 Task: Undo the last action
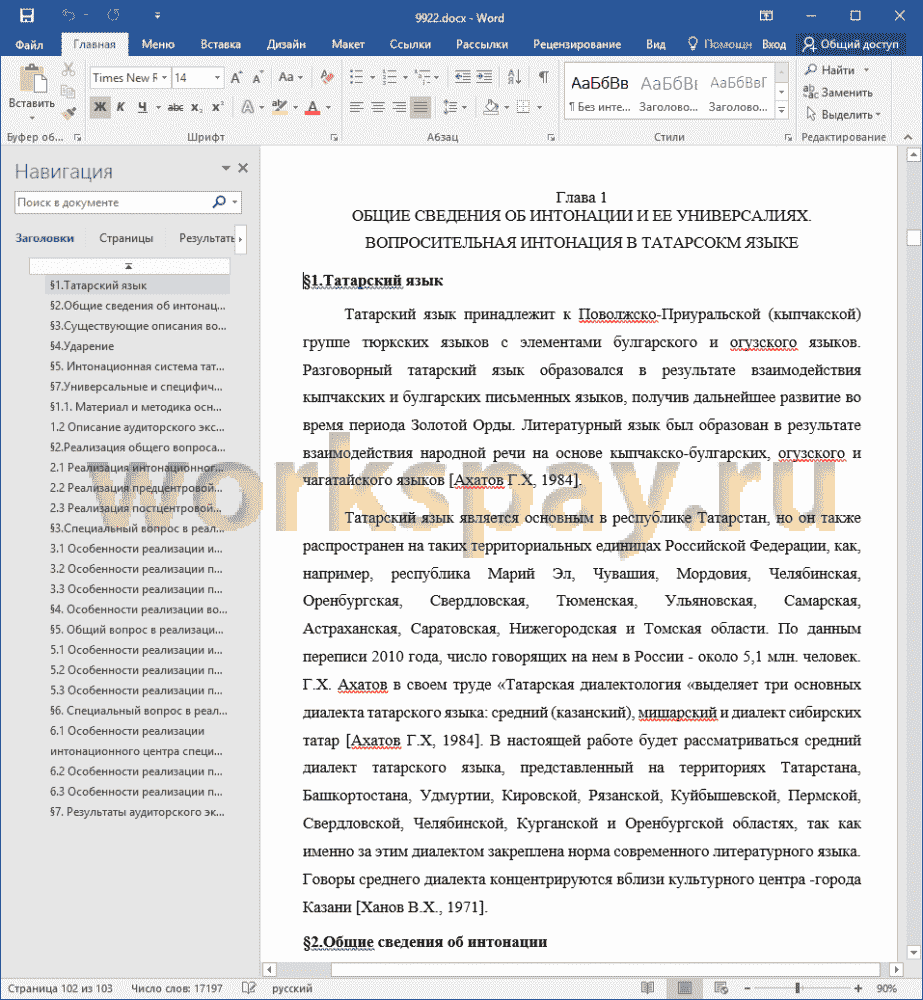click(69, 15)
